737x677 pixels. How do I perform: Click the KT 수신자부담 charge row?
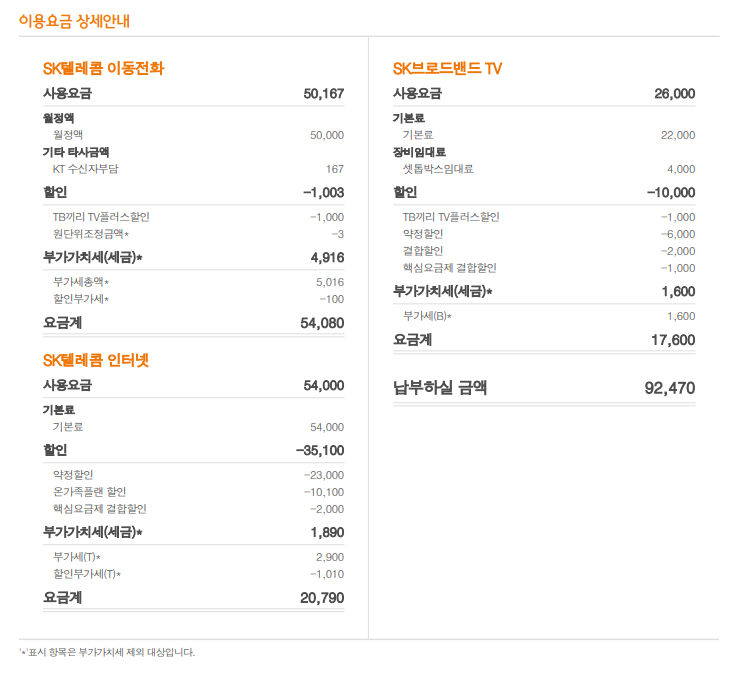(x=85, y=169)
